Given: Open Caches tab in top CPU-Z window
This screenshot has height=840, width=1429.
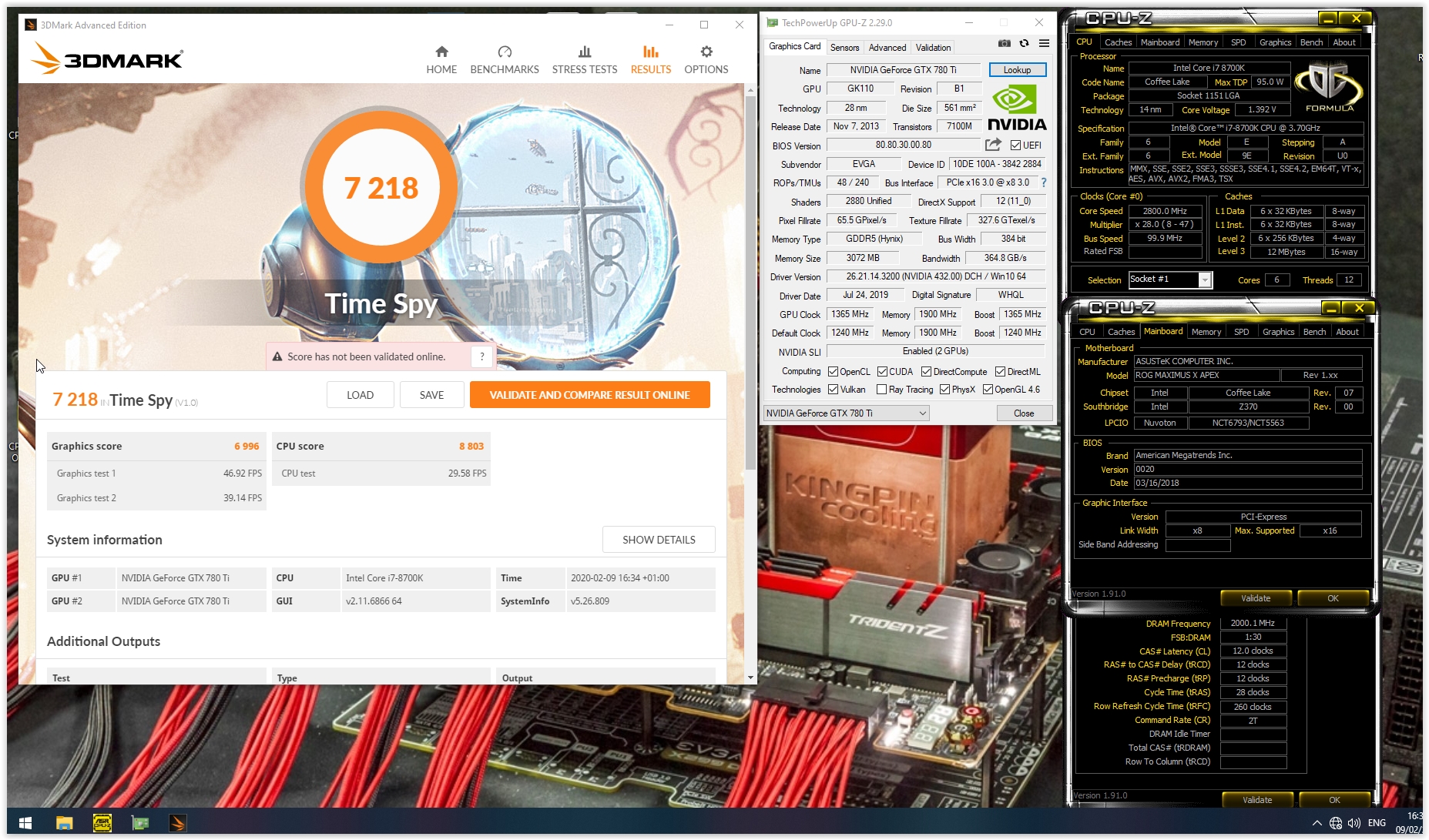Looking at the screenshot, I should tap(1118, 42).
